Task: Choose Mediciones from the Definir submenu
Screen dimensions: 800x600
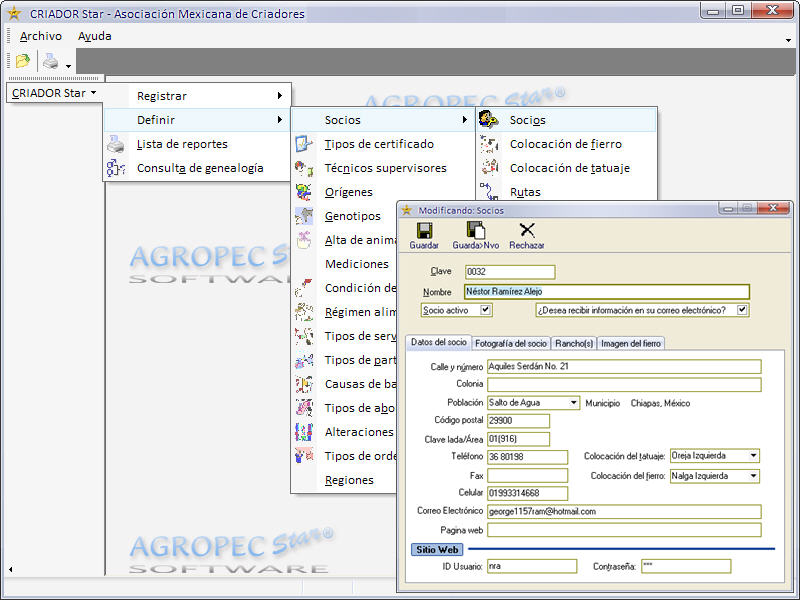Action: 357,264
